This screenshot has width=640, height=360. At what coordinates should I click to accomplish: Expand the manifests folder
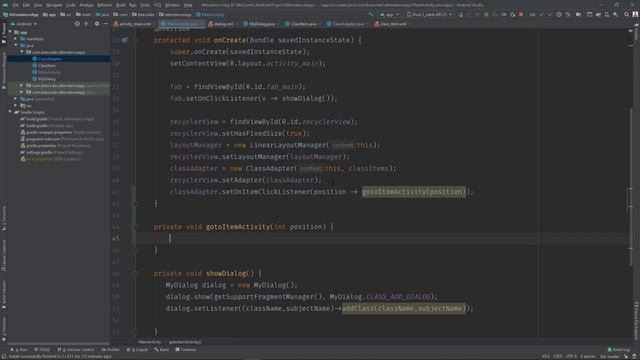[x=16, y=39]
